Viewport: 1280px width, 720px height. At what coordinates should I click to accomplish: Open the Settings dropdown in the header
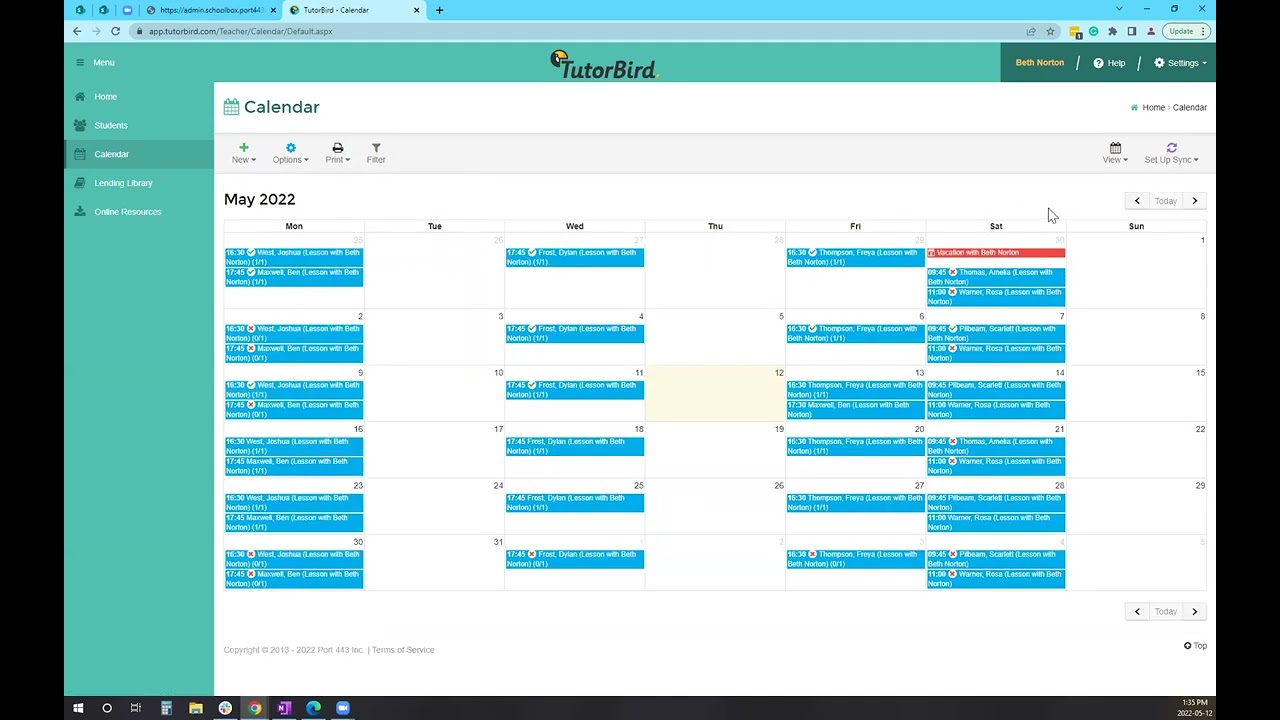[1181, 63]
